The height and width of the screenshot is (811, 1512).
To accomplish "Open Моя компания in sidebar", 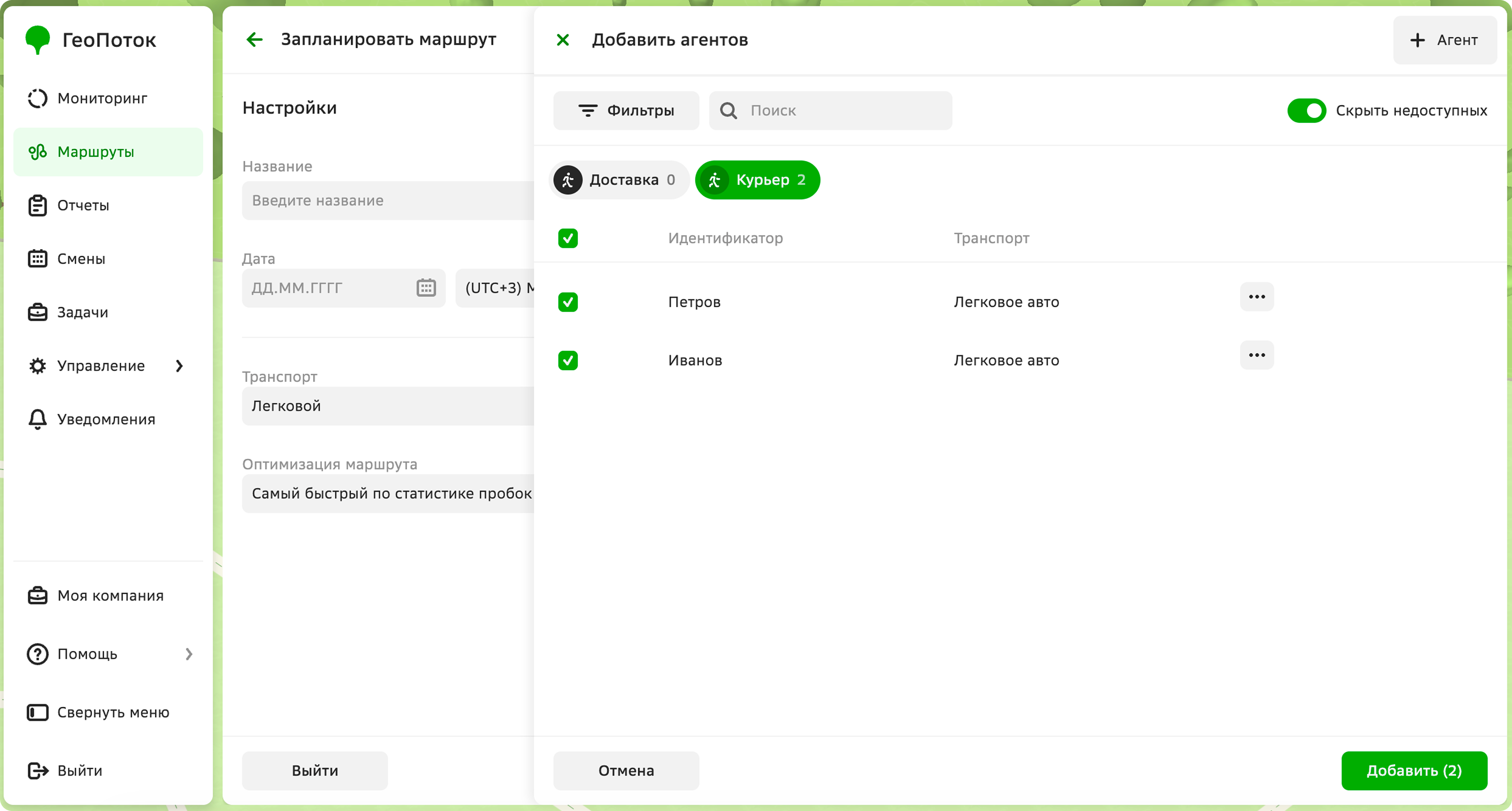I will [x=108, y=595].
